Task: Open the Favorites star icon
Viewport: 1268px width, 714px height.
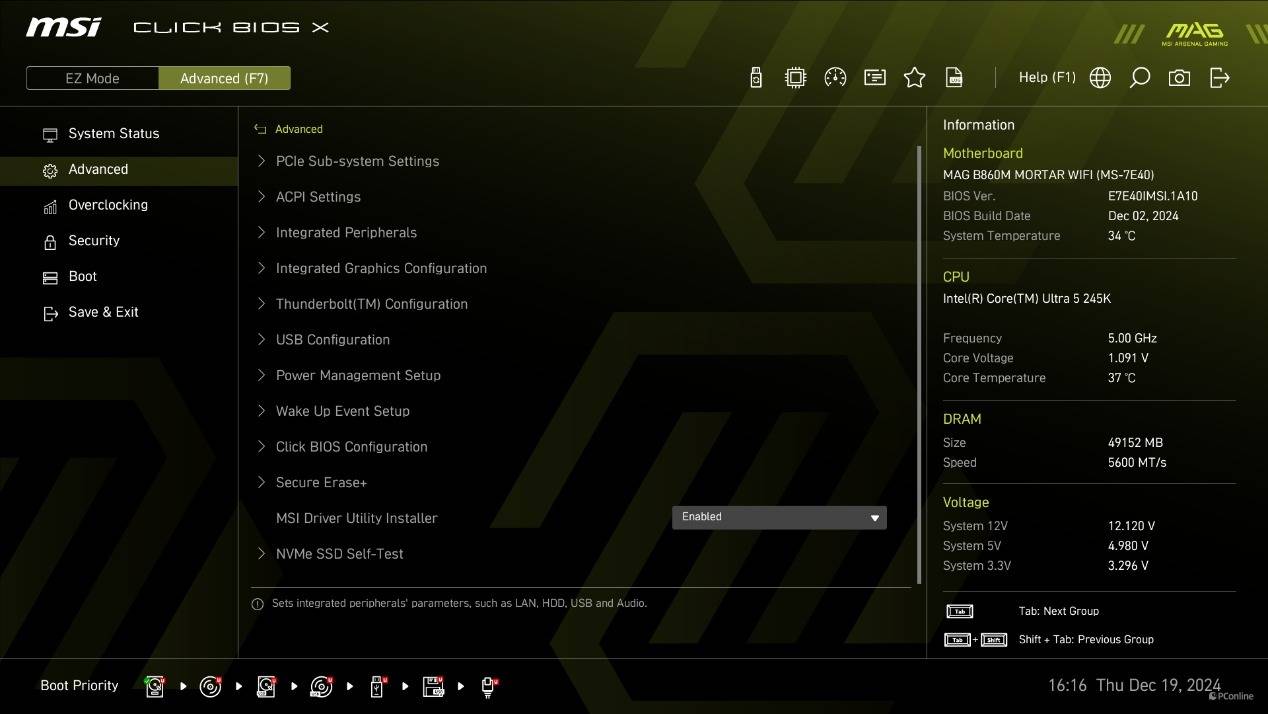Action: [x=914, y=78]
